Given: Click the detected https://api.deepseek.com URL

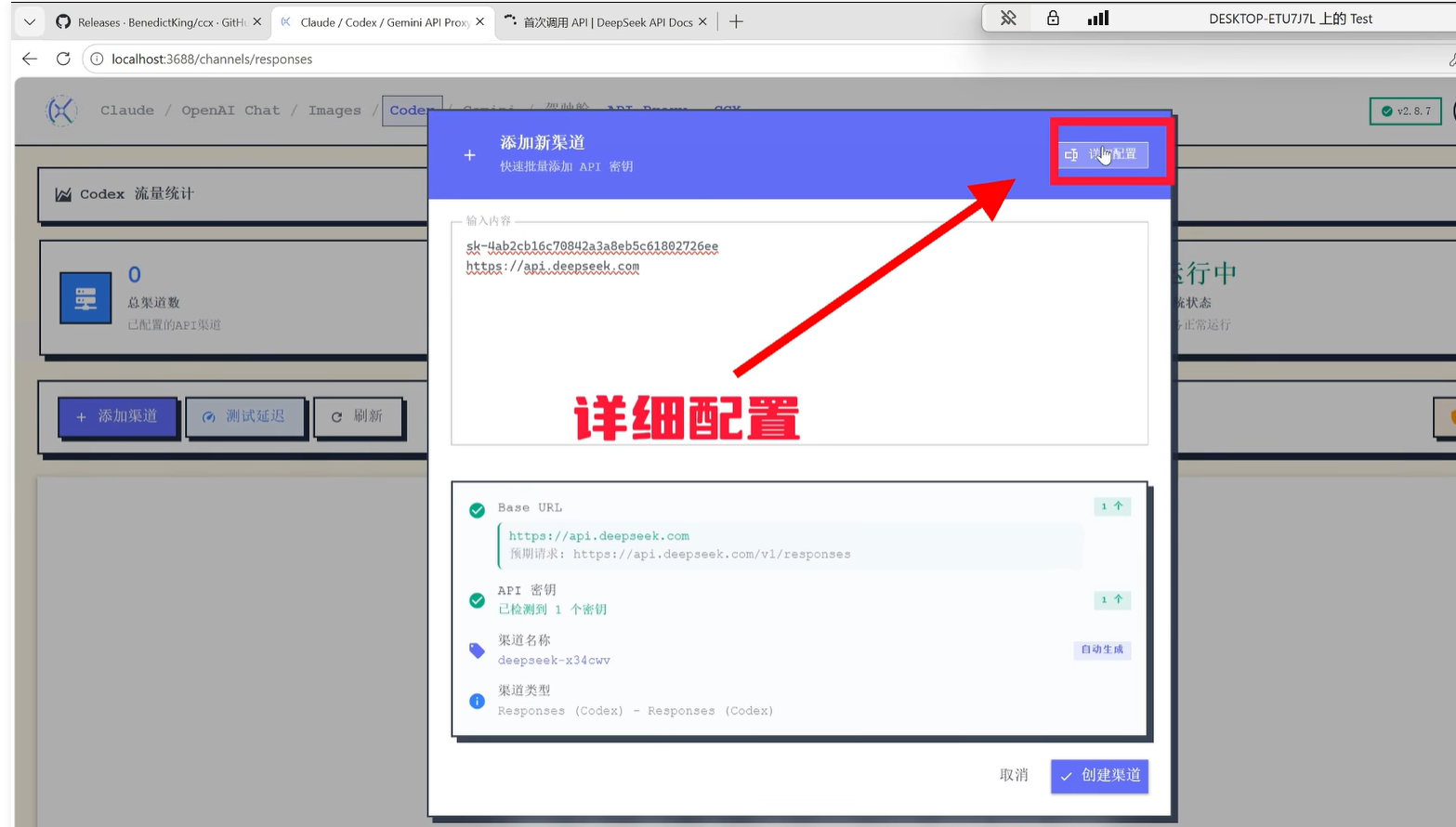Looking at the screenshot, I should [x=598, y=536].
